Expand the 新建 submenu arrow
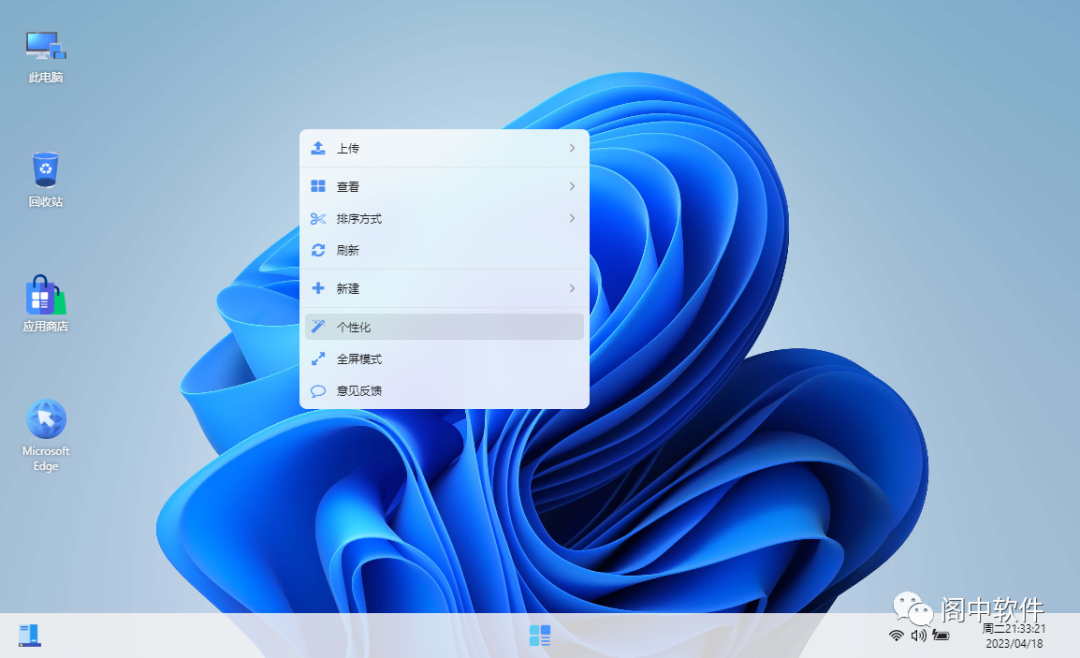Screen dimensions: 1080x658 (x=572, y=288)
